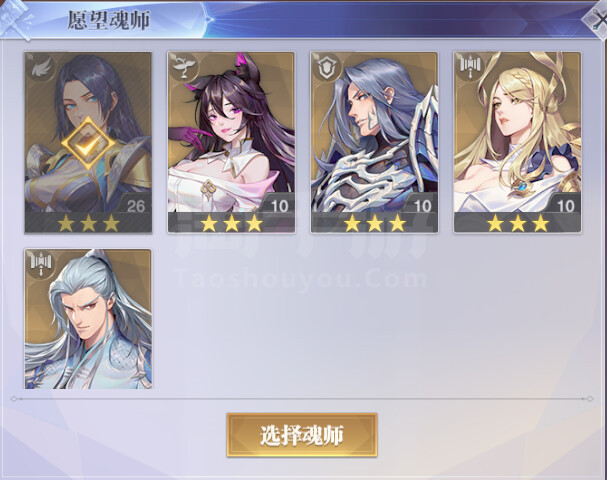This screenshot has width=607, height=480.
Task: Click the left diamond end of divider line
Action: coord(14,399)
